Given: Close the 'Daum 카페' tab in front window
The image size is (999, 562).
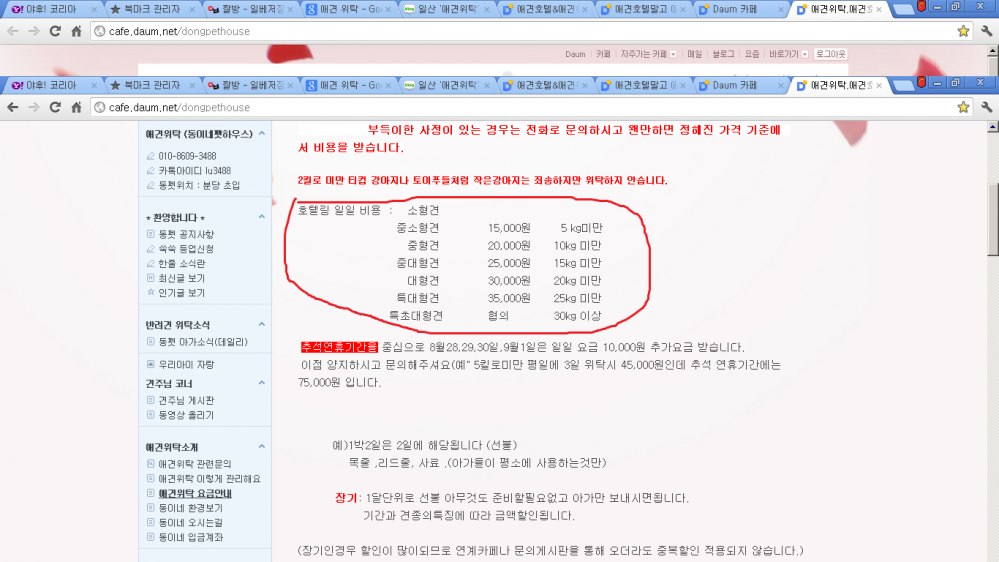Looking at the screenshot, I should pos(780,85).
